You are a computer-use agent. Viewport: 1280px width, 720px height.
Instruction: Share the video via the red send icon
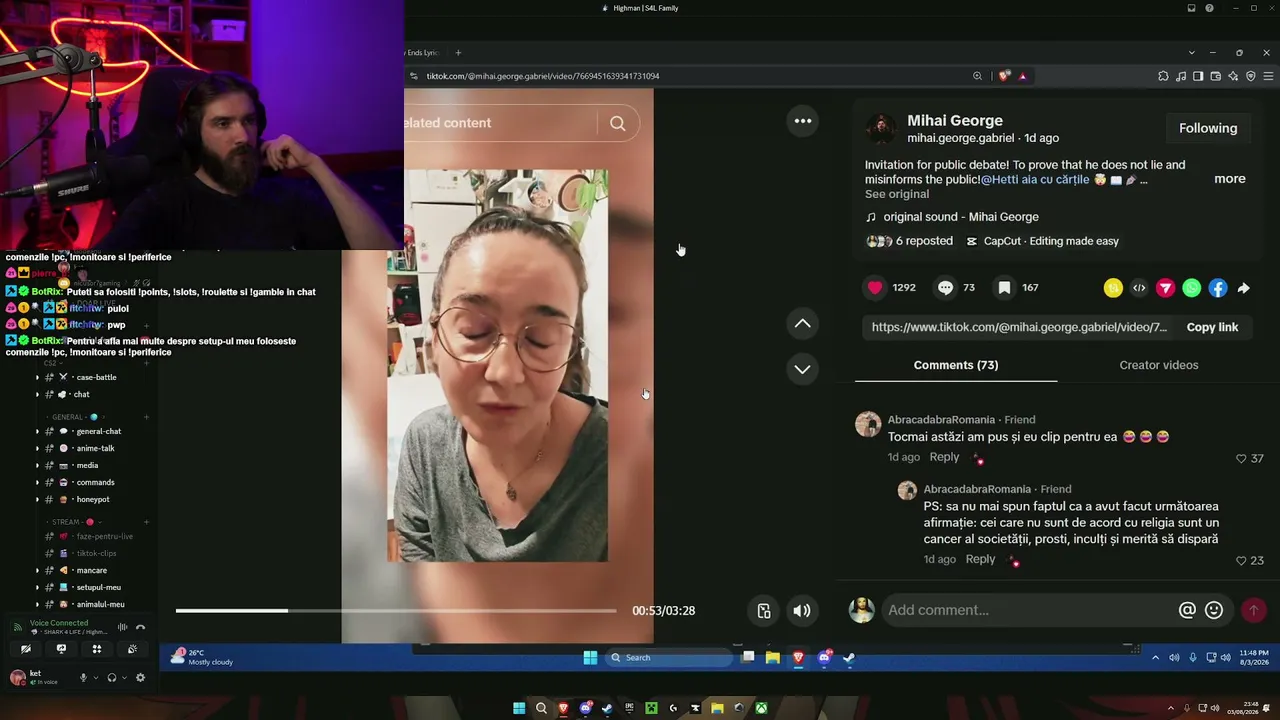click(1165, 288)
